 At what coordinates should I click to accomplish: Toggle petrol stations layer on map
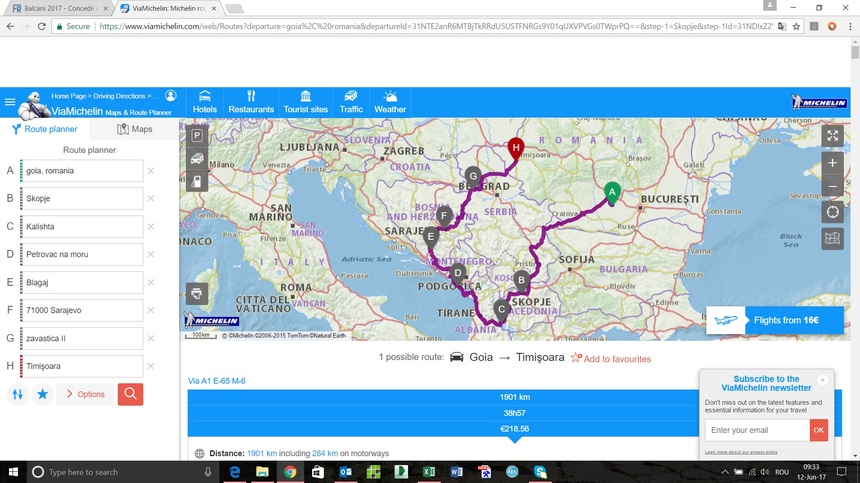click(x=197, y=182)
